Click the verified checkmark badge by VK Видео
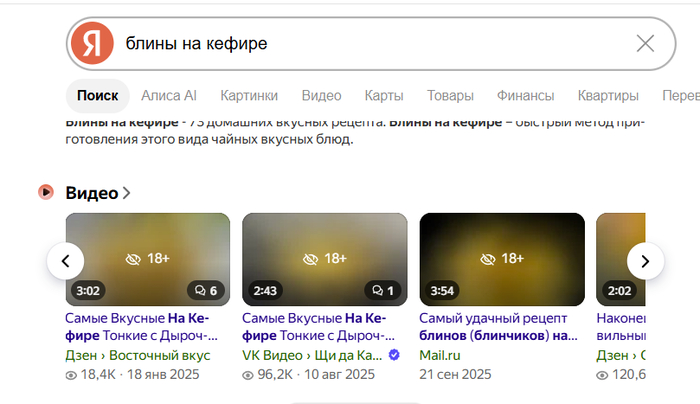The image size is (700, 404). (394, 355)
